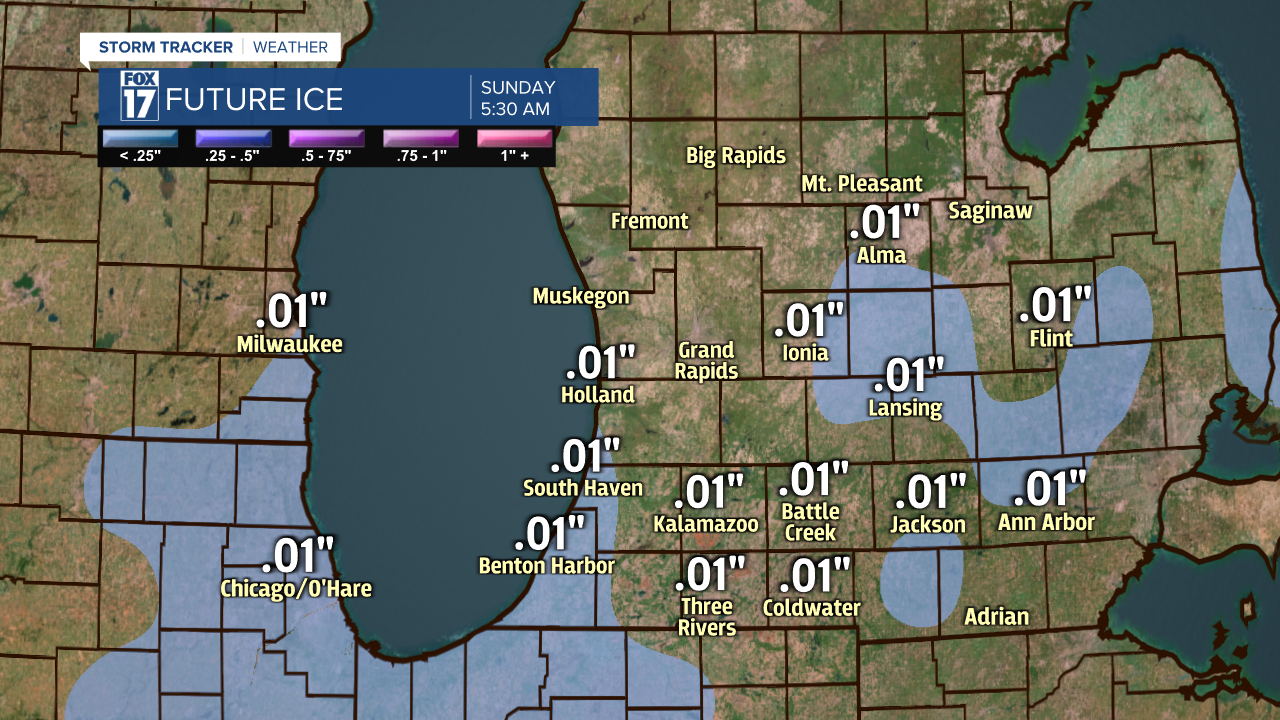Toggle the Kalamazoo forecast point
The image size is (1280, 720).
pyautogui.click(x=708, y=492)
